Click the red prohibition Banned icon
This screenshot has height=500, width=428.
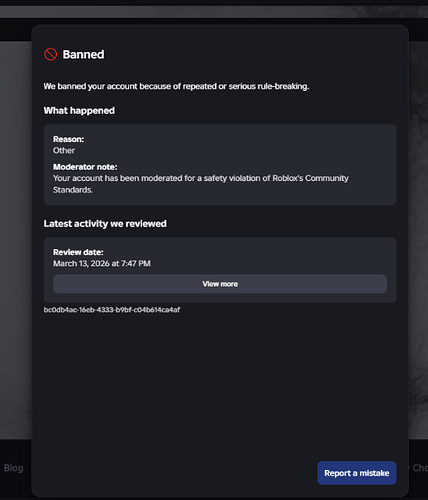click(x=51, y=54)
